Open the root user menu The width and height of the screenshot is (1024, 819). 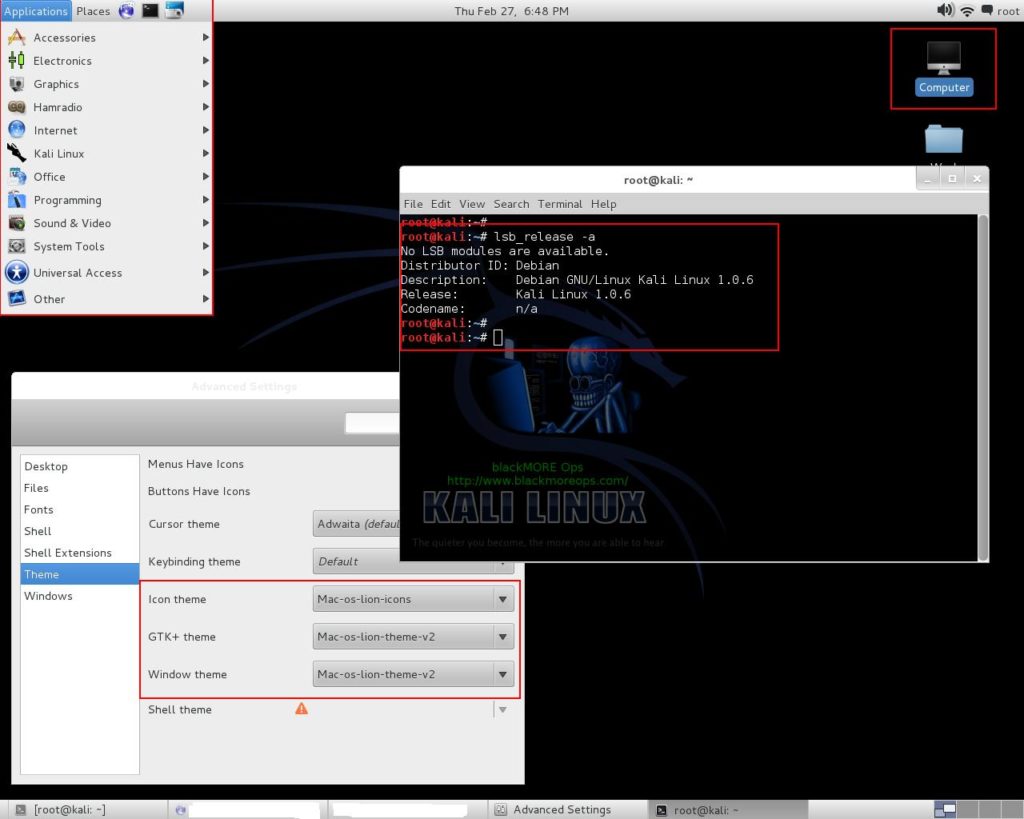1008,10
